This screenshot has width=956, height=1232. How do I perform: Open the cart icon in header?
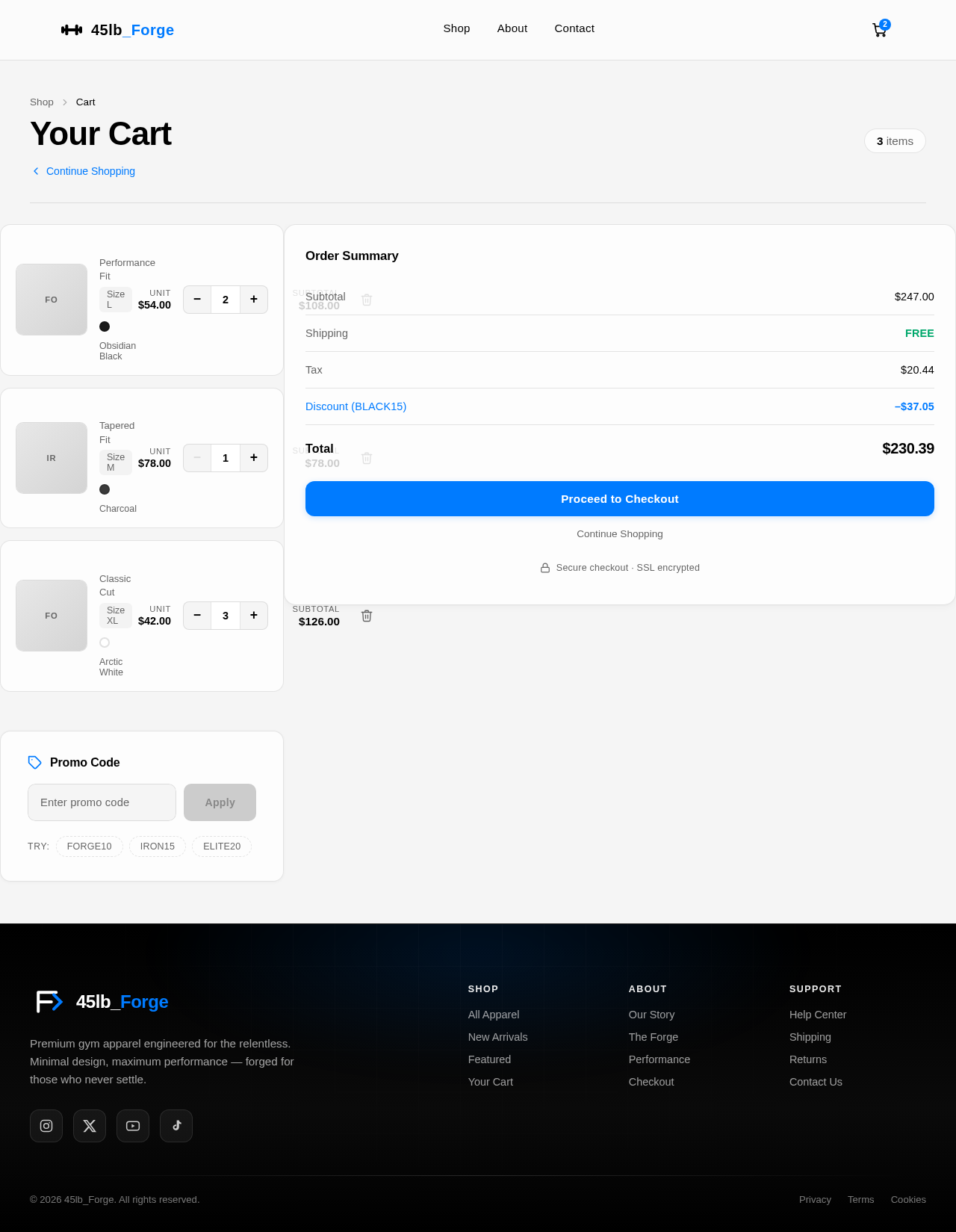[x=880, y=30]
